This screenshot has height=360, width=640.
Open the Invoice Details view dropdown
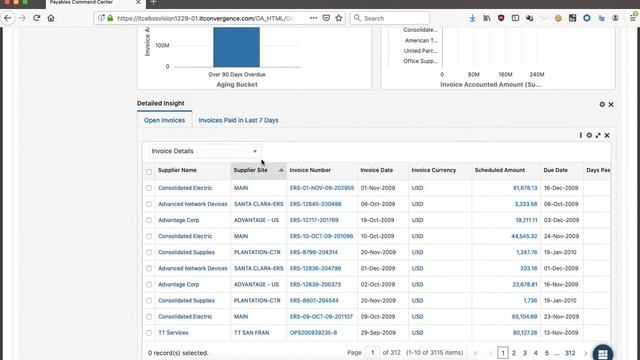(204, 151)
